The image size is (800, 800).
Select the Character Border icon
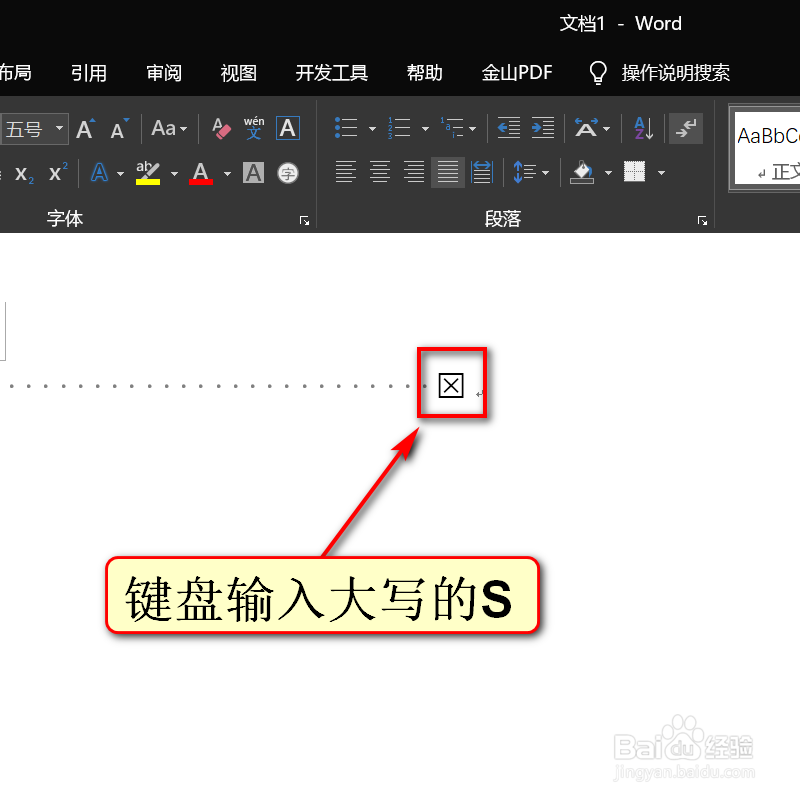point(286,128)
